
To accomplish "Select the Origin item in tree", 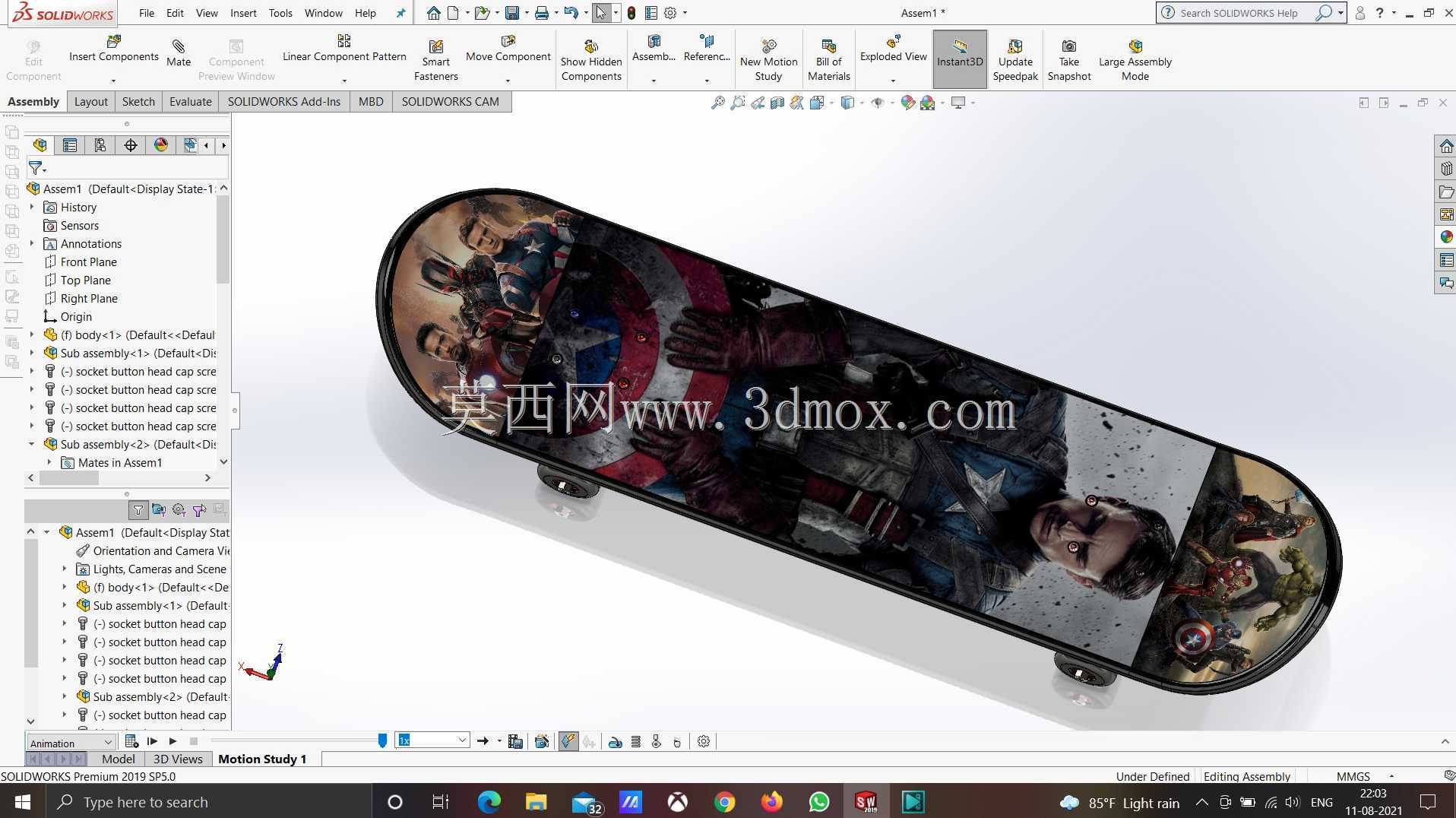I will [76, 316].
